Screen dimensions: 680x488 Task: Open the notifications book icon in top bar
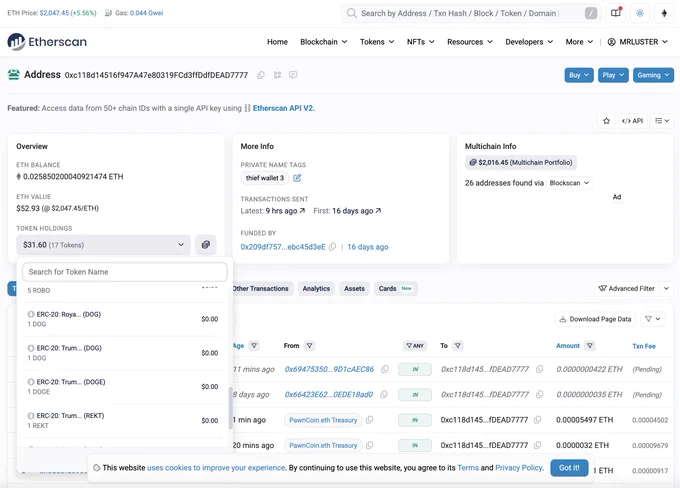pos(616,13)
